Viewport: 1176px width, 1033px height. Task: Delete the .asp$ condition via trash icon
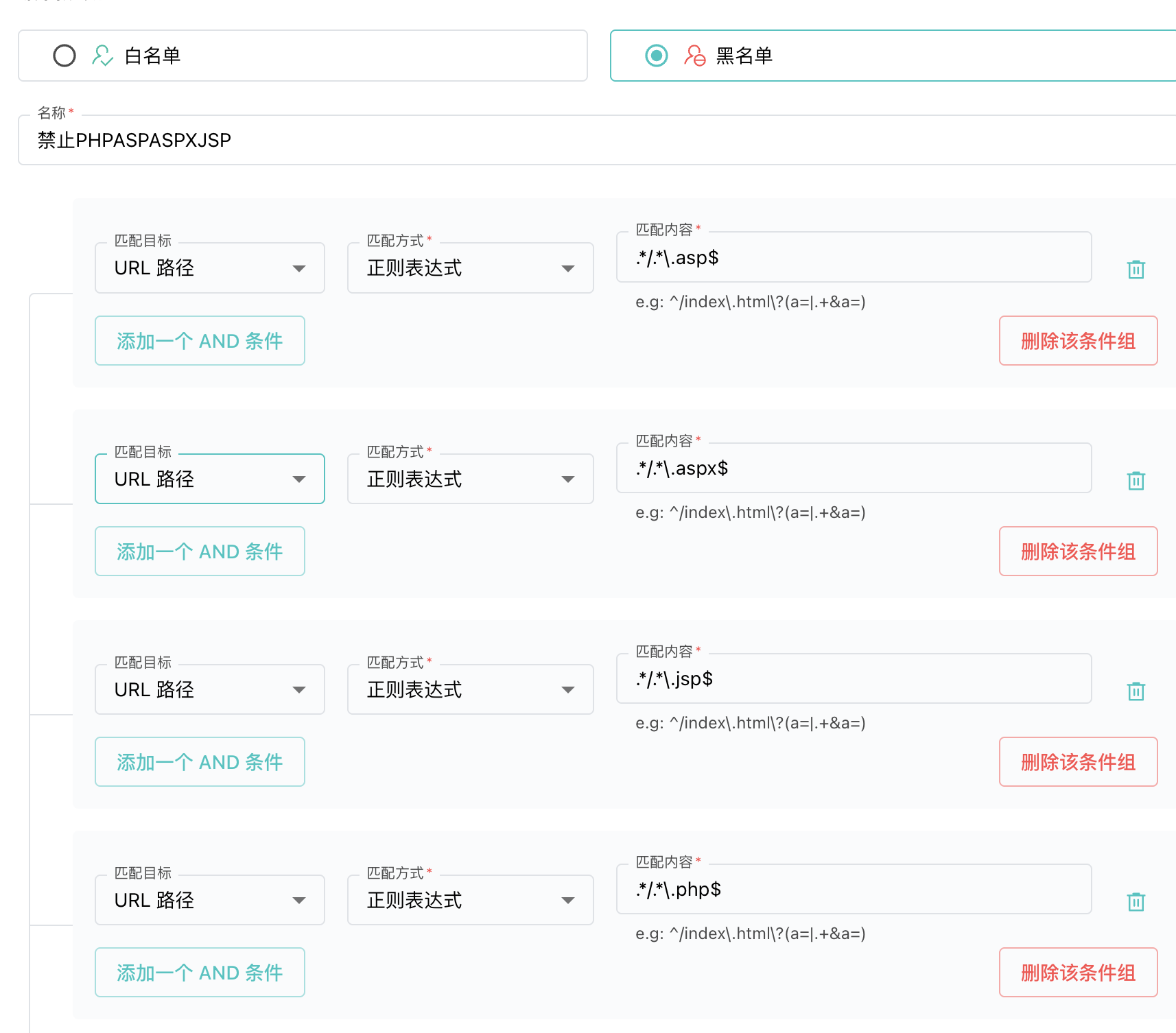[1136, 270]
